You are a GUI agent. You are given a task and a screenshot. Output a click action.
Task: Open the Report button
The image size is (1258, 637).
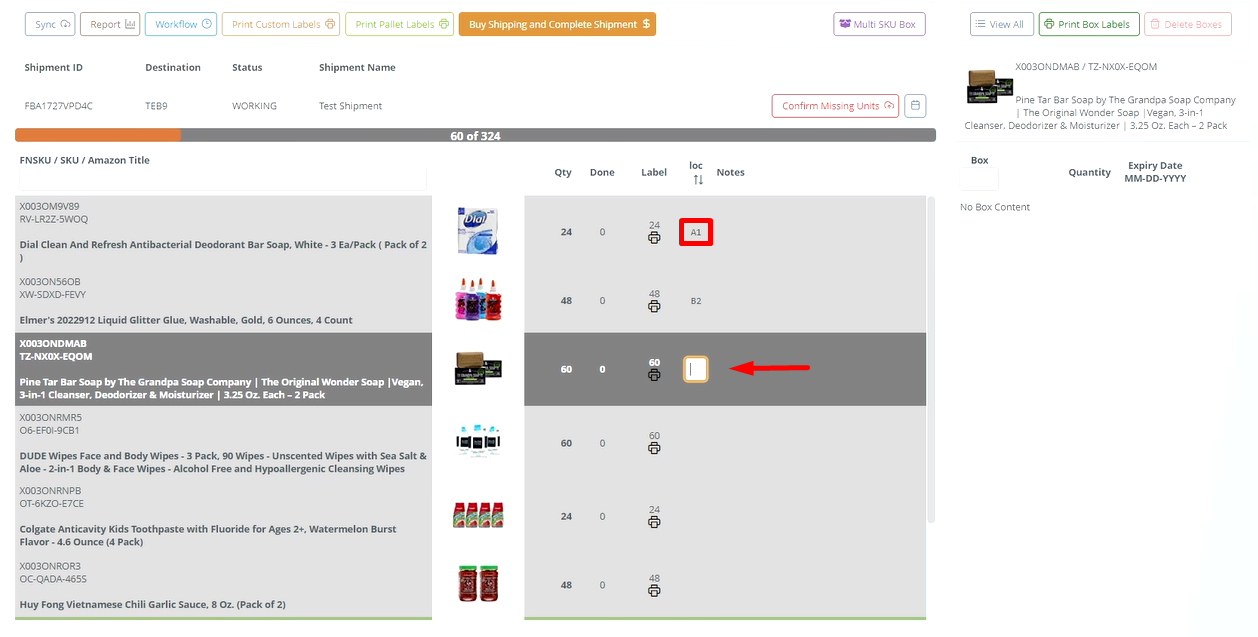coord(112,24)
